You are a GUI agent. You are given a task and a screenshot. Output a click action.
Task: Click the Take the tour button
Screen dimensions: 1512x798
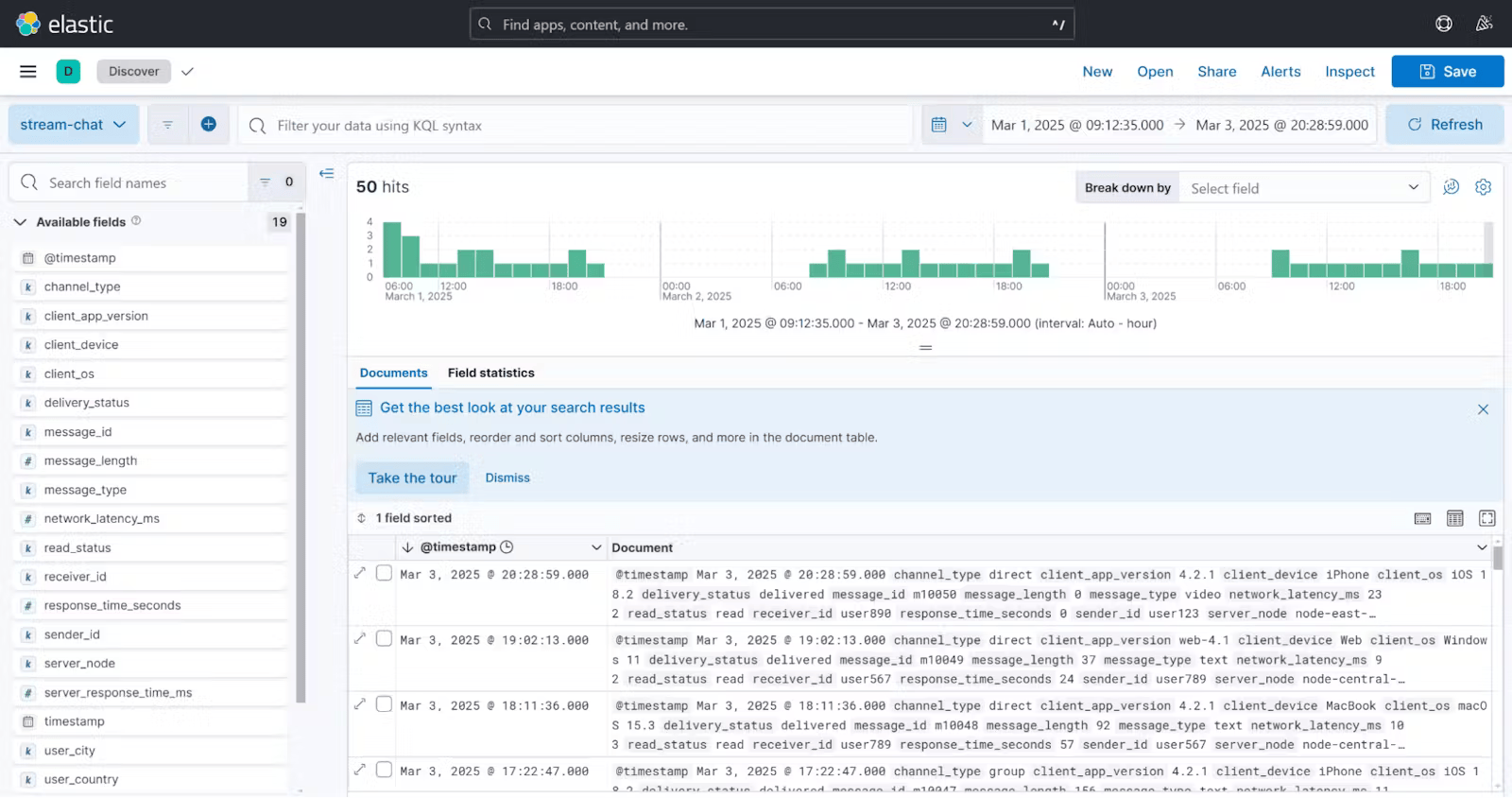(x=412, y=477)
